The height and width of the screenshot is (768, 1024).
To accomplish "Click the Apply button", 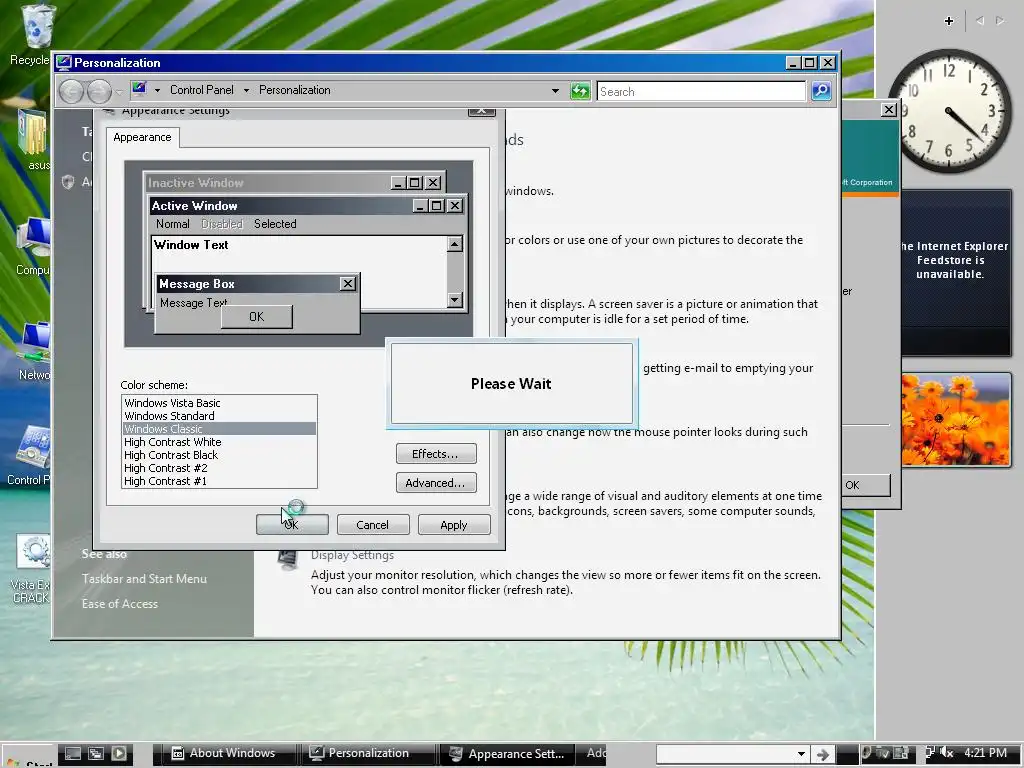I will pyautogui.click(x=453, y=524).
